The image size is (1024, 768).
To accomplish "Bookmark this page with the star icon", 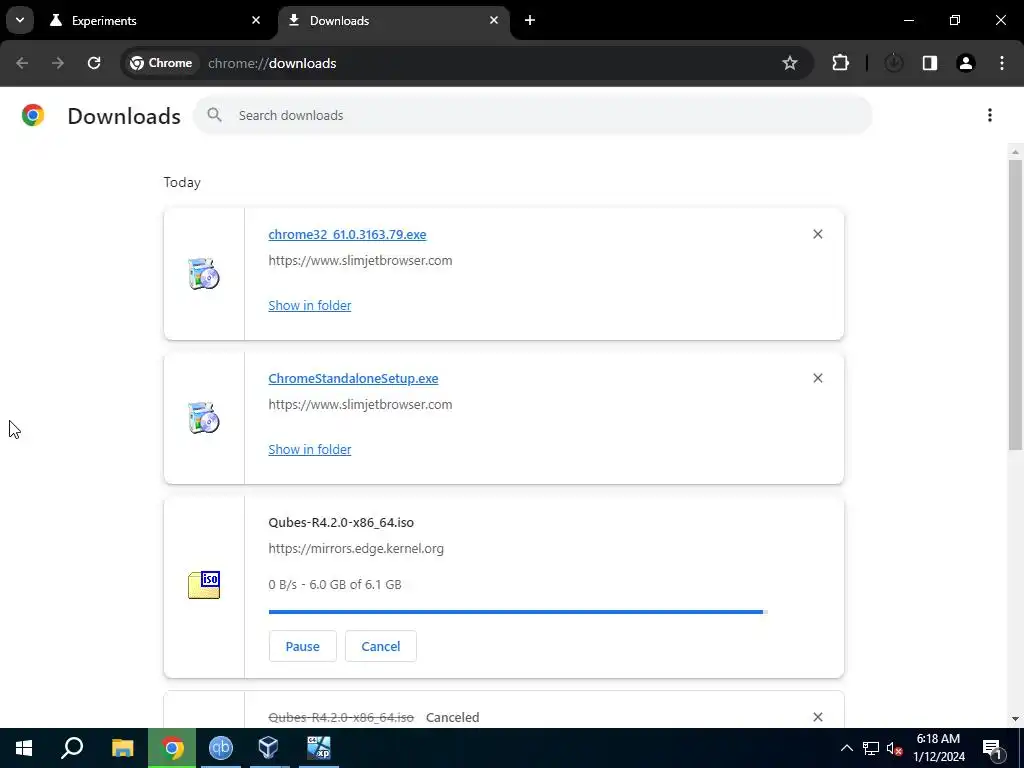I will click(x=790, y=63).
